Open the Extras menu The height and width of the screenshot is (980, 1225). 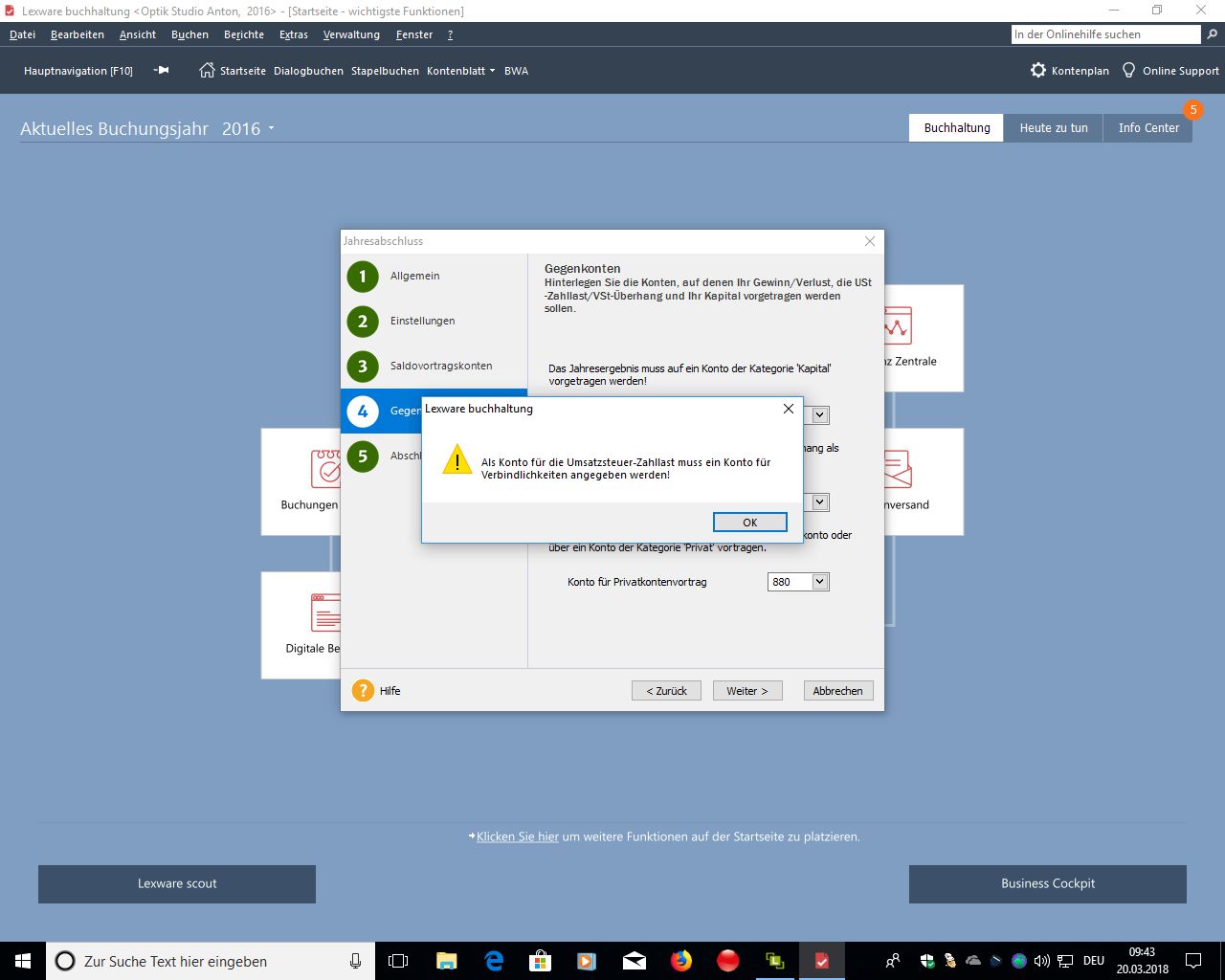pos(294,34)
